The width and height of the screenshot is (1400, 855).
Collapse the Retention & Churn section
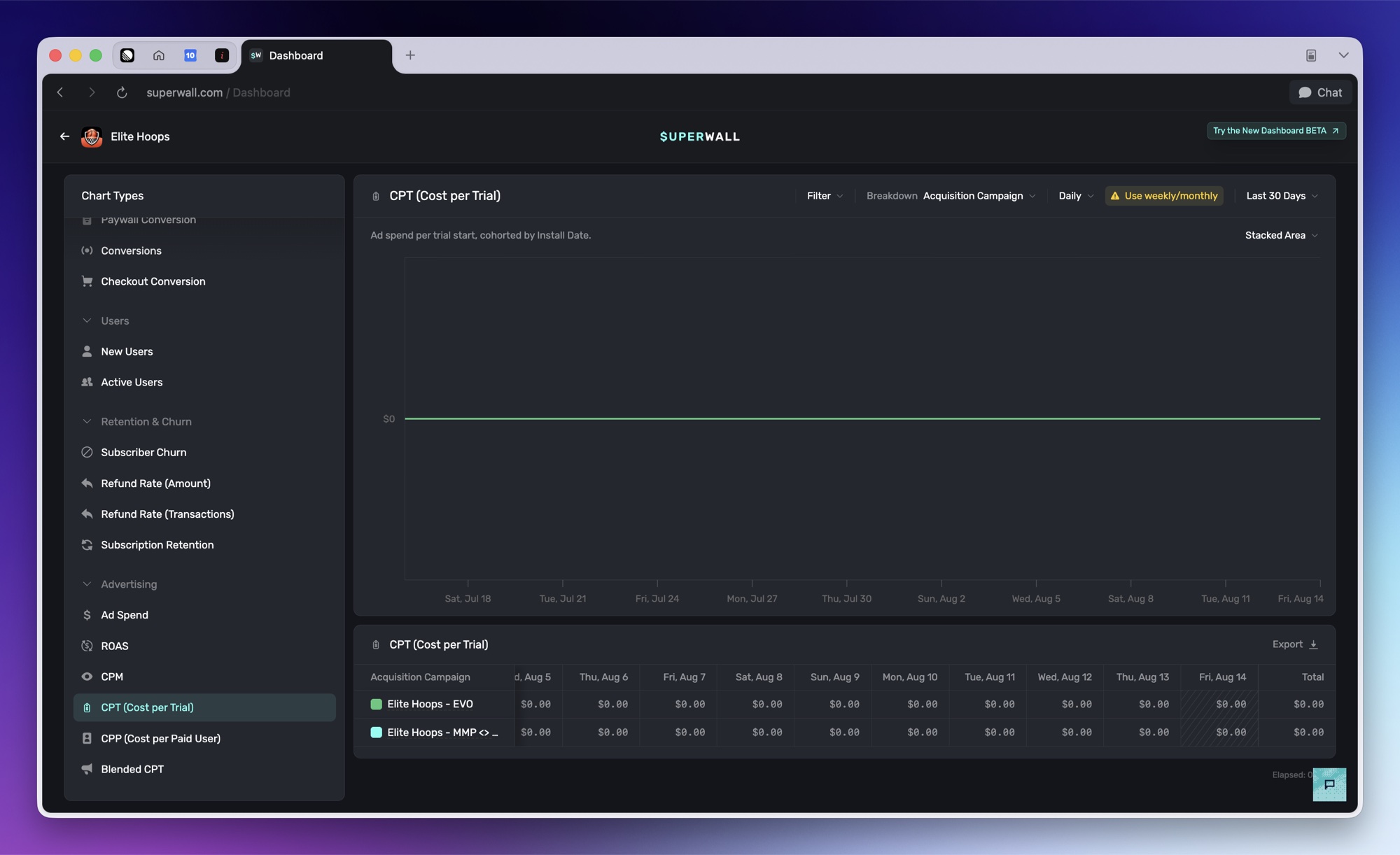tap(87, 421)
